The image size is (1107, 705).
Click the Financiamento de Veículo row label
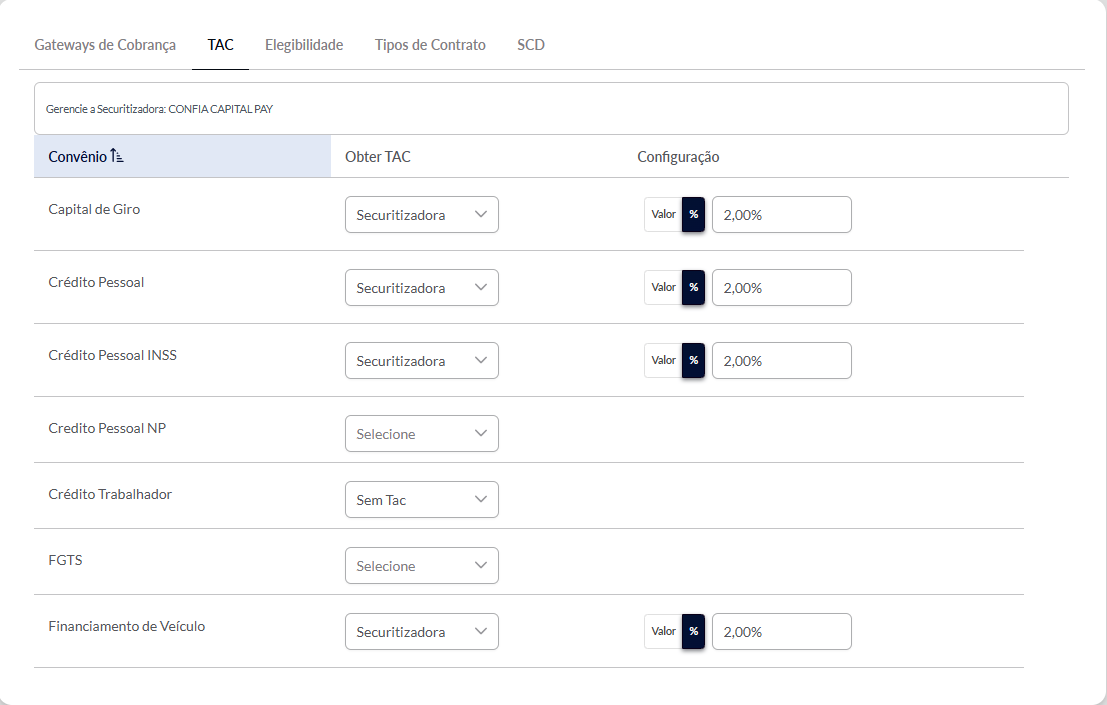pyautogui.click(x=126, y=627)
